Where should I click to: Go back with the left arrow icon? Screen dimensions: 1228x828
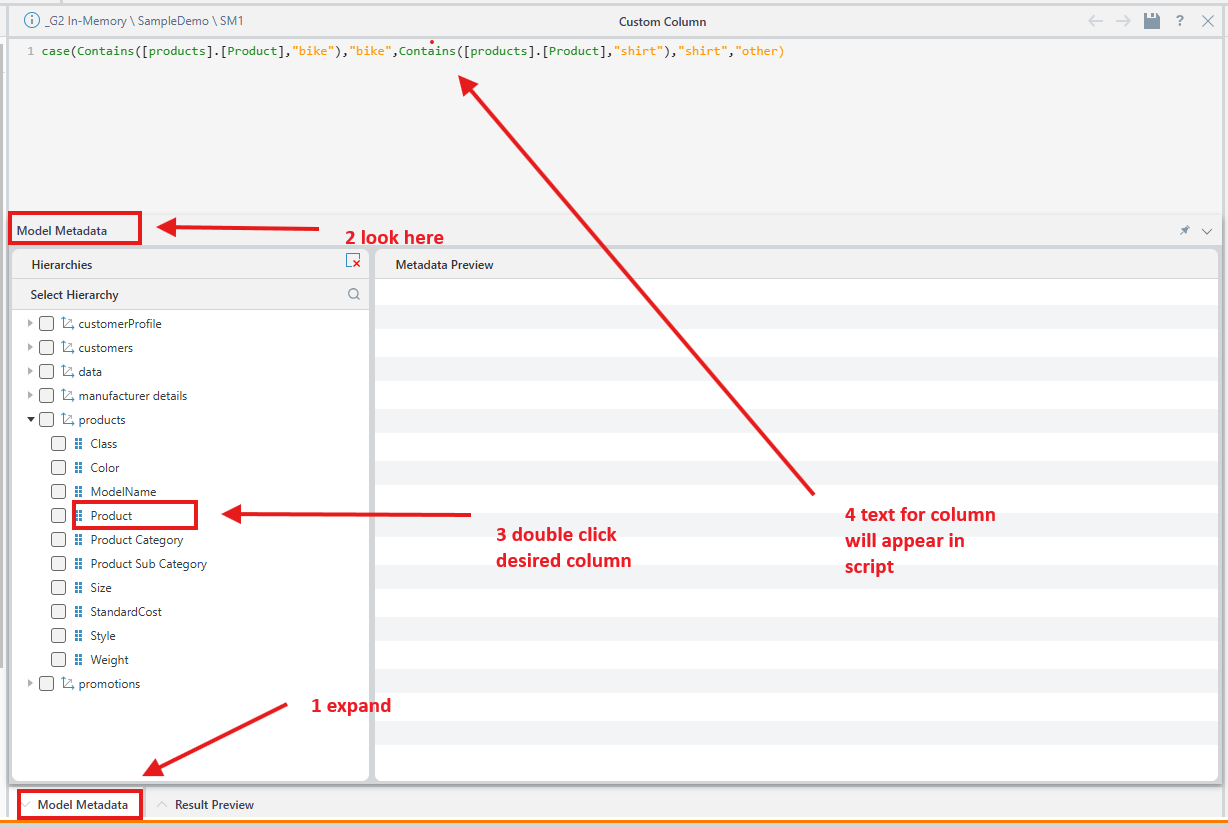1096,21
